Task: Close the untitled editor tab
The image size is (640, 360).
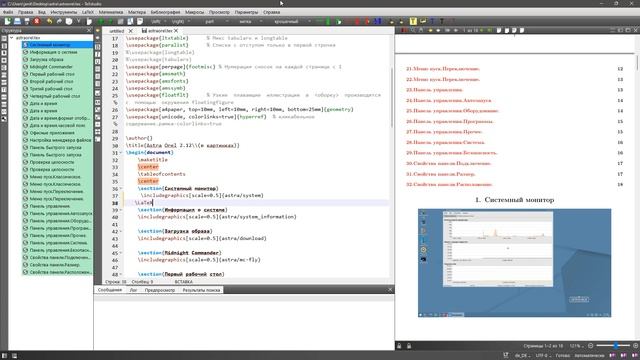Action: [131, 31]
